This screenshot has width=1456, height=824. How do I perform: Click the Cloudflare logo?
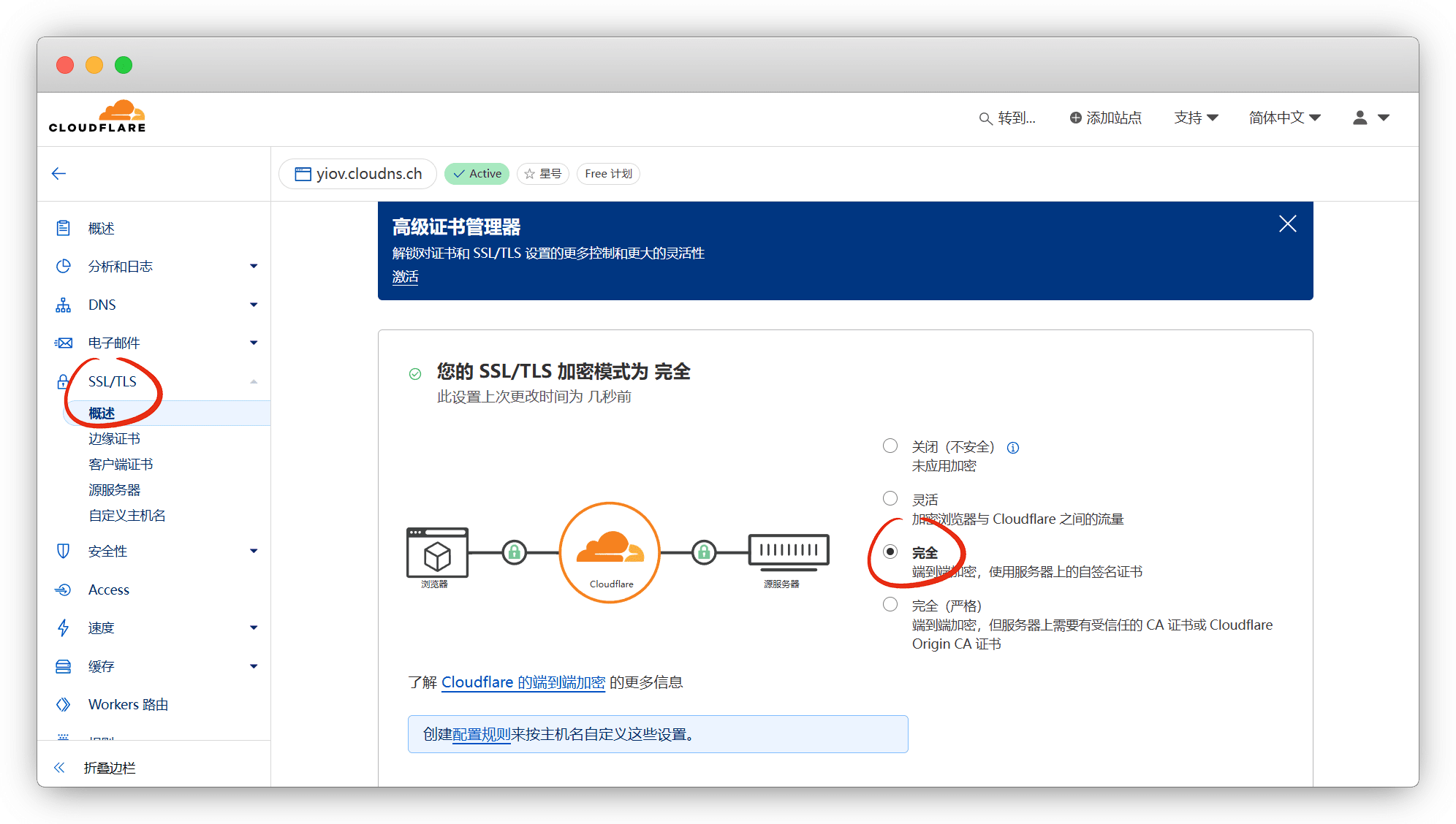point(97,117)
